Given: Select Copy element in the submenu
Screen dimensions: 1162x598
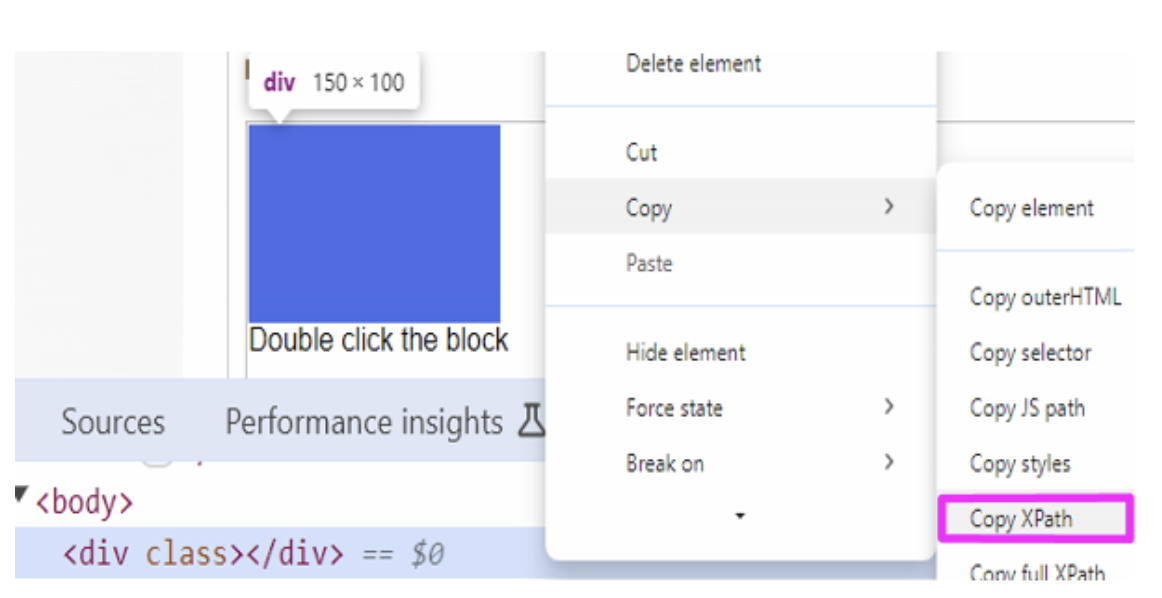Looking at the screenshot, I should 1031,208.
